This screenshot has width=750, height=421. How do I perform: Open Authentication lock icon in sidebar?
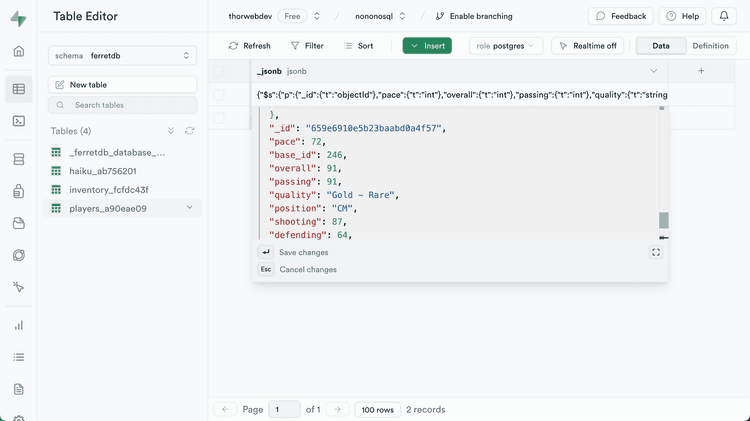click(x=19, y=191)
